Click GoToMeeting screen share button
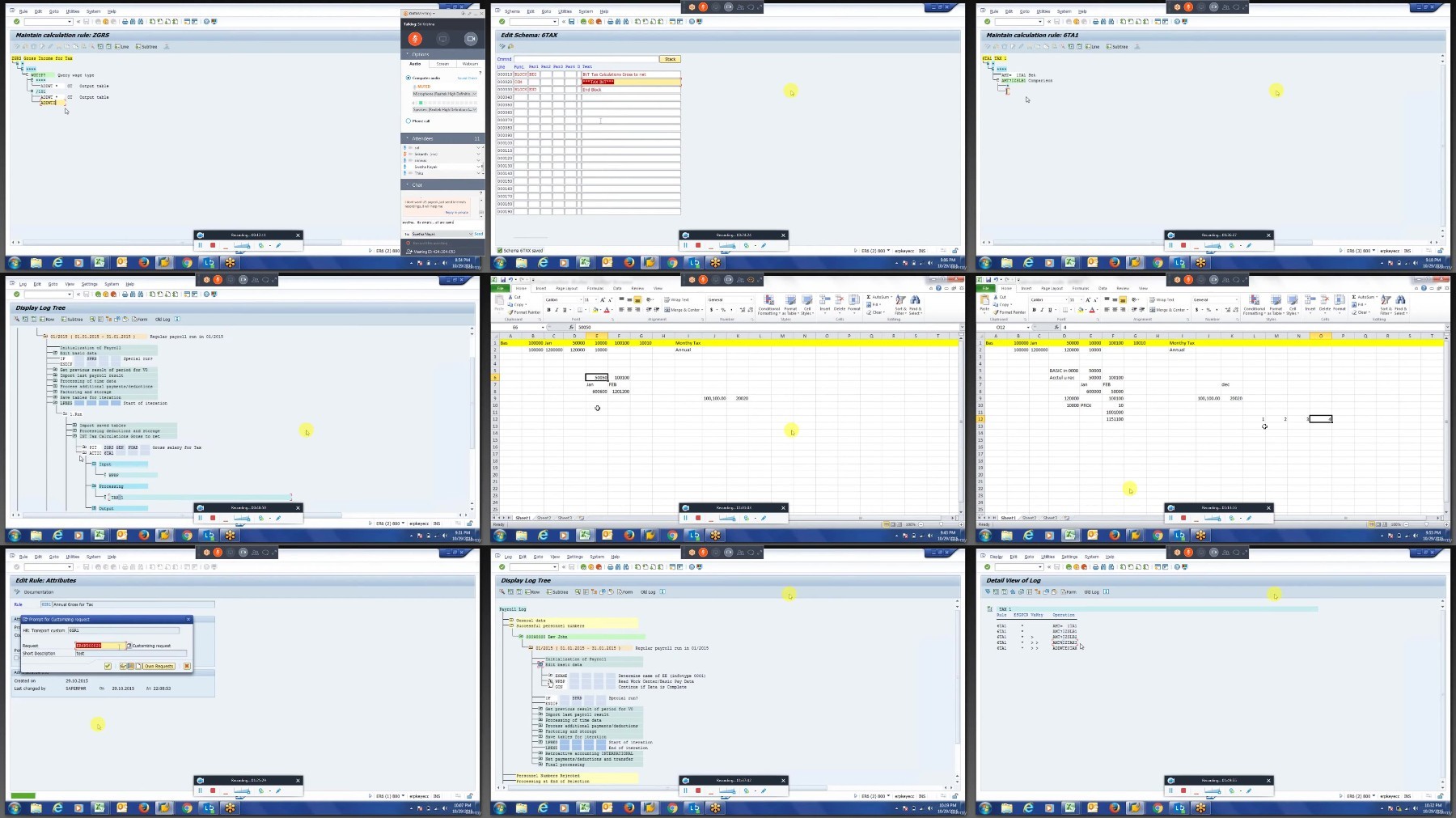Image resolution: width=1456 pixels, height=818 pixels. click(x=442, y=39)
